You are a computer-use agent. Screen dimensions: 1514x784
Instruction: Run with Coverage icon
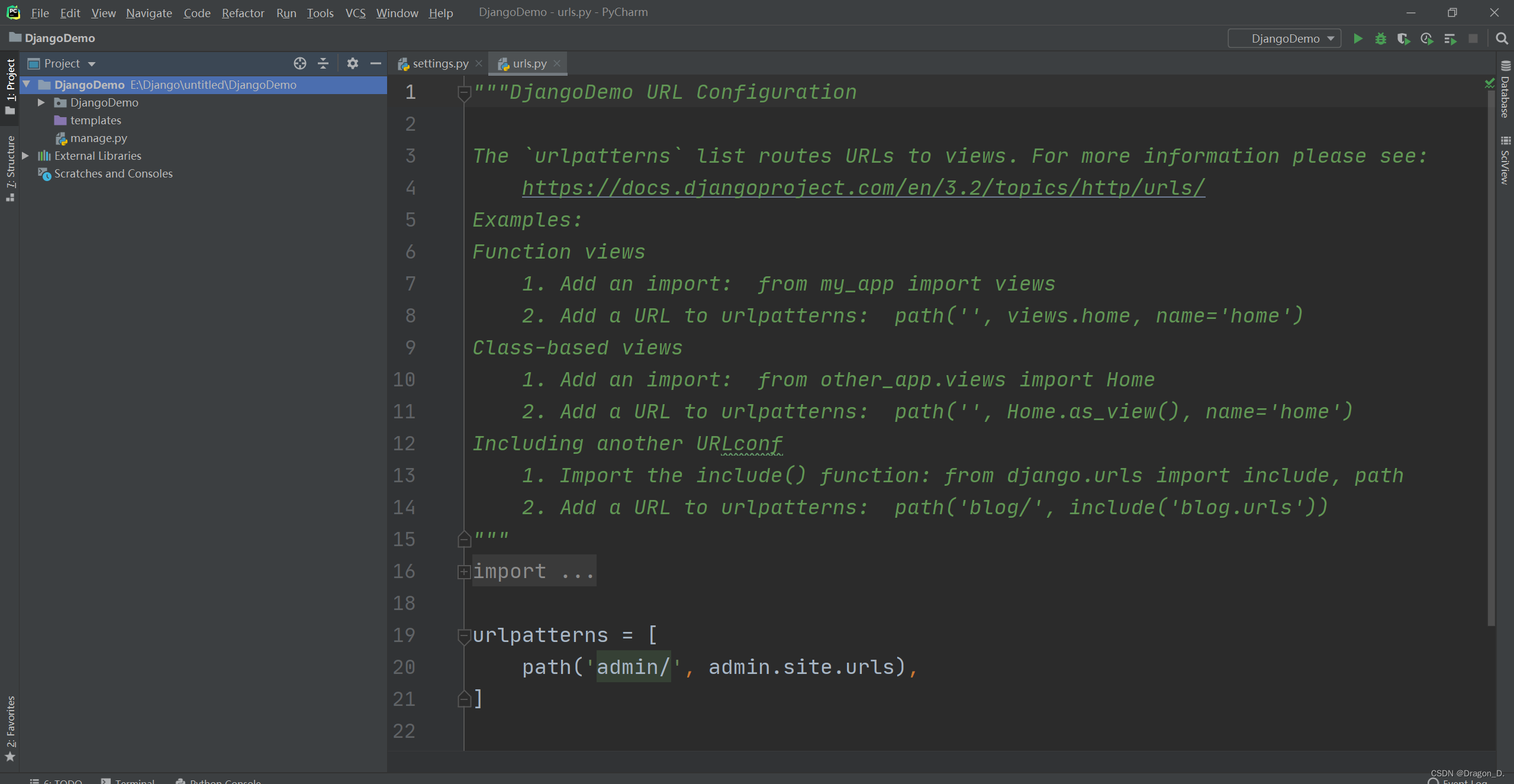[x=1403, y=38]
